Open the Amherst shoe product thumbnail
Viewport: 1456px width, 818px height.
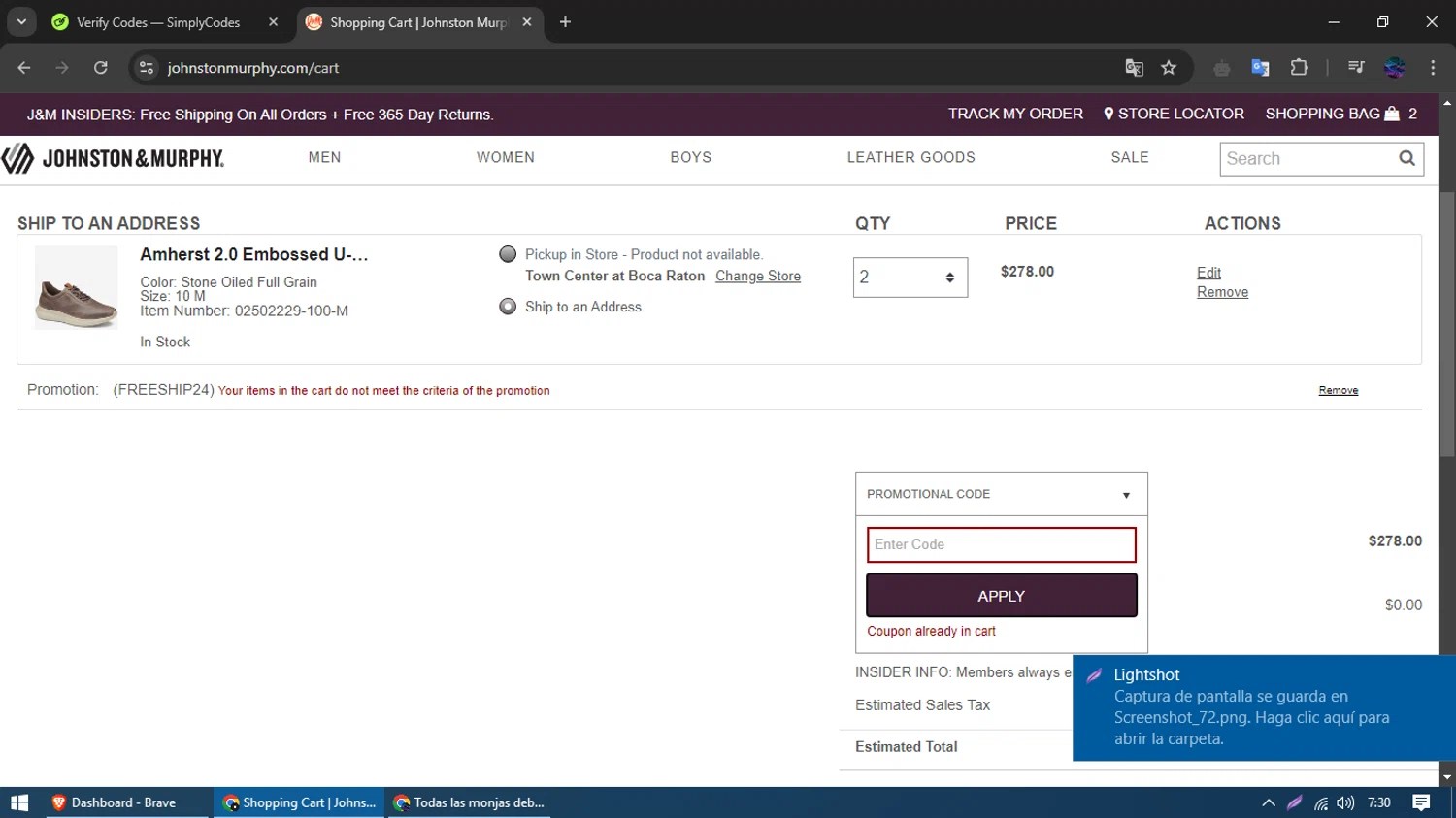tap(77, 288)
